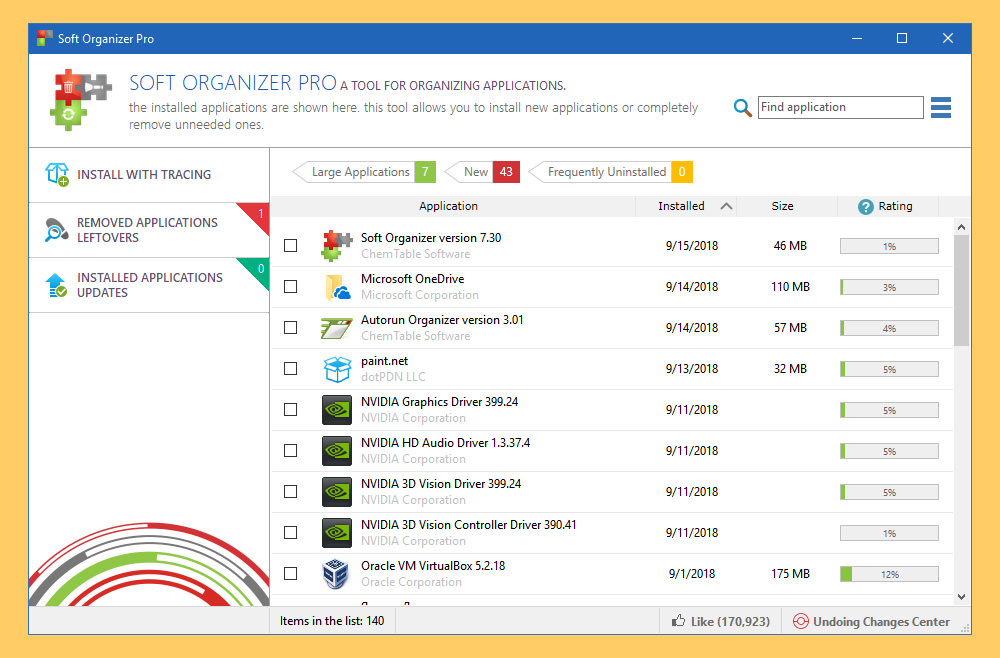The height and width of the screenshot is (658, 1000).
Task: Click the vertical scrollbar thumb
Action: (961, 290)
